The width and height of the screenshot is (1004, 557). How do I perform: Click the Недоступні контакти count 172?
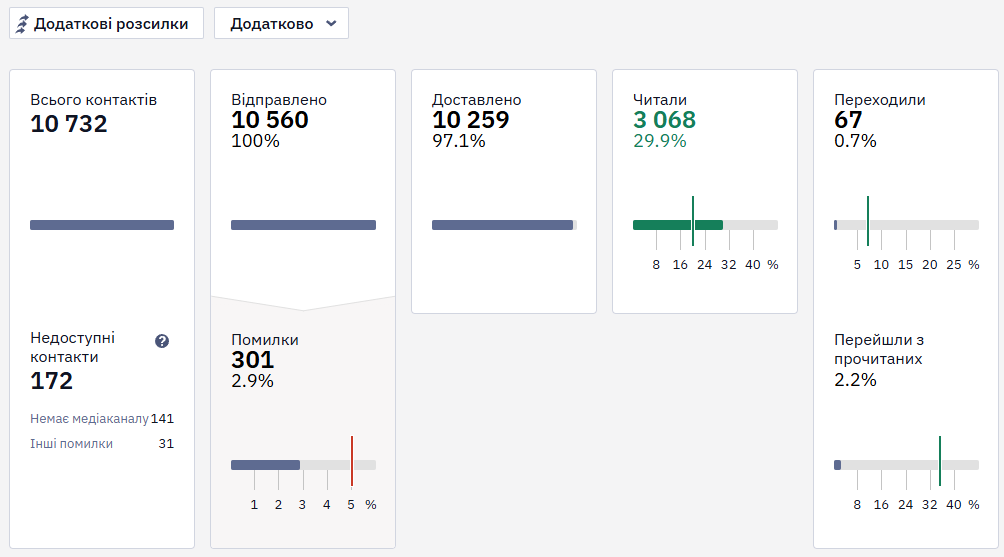[51, 381]
